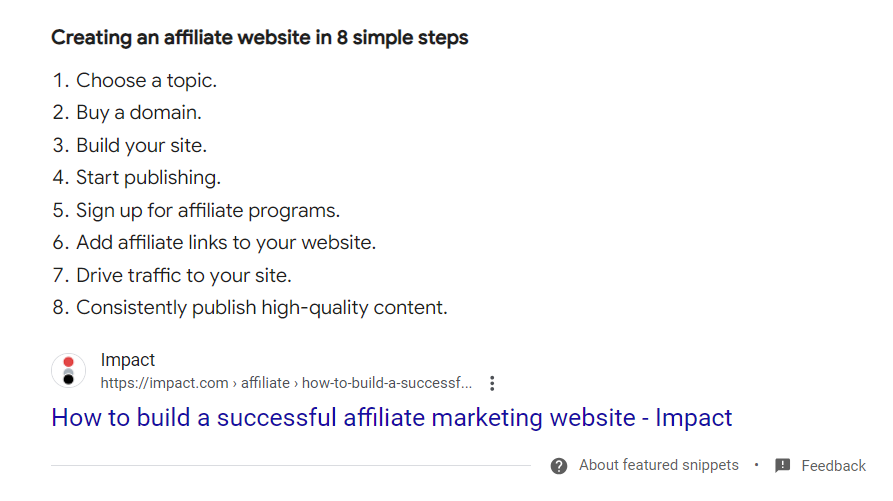Screen dimensions: 893x501
Task: Click the 'Impact' site name
Action: pyautogui.click(x=128, y=360)
